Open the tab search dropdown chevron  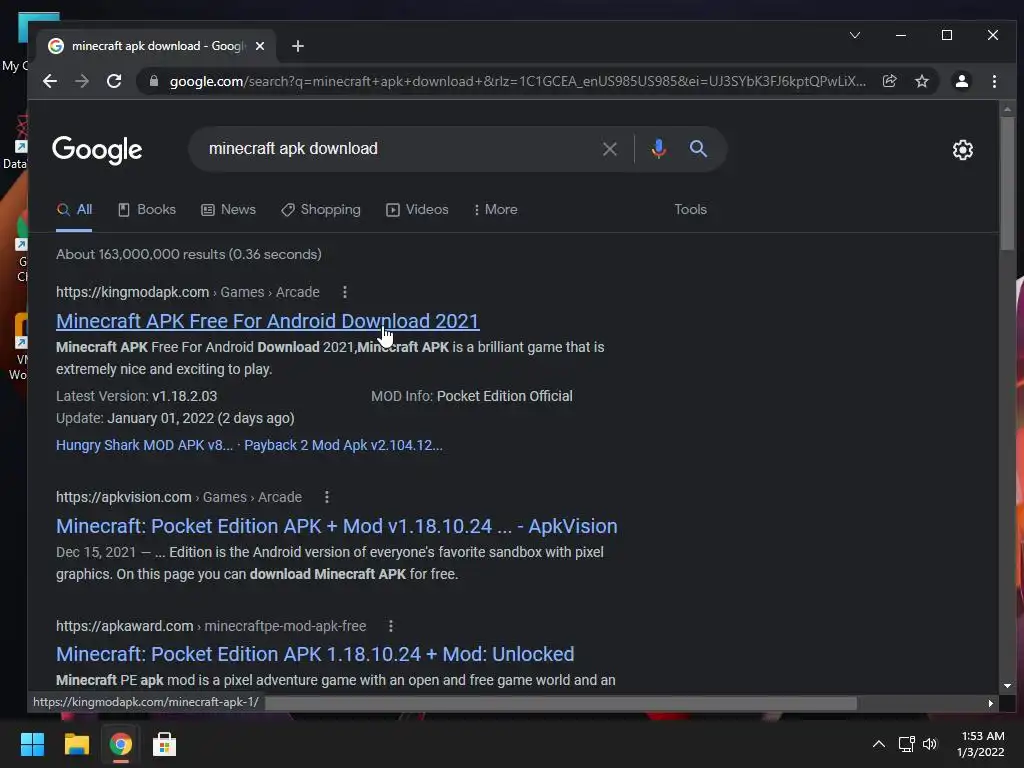pyautogui.click(x=854, y=35)
